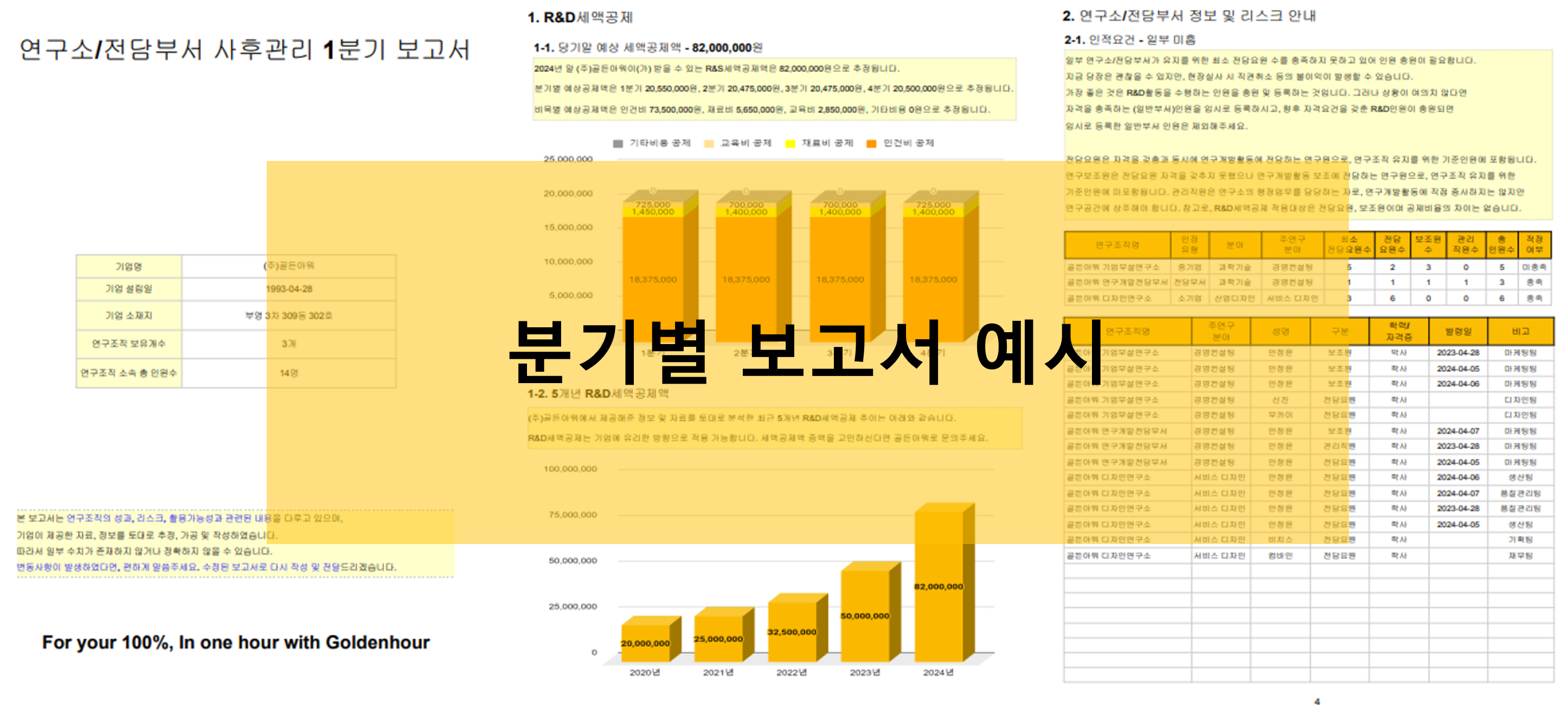1568x705 pixels.
Task: Click the 성명 column header
Action: coord(1280,332)
